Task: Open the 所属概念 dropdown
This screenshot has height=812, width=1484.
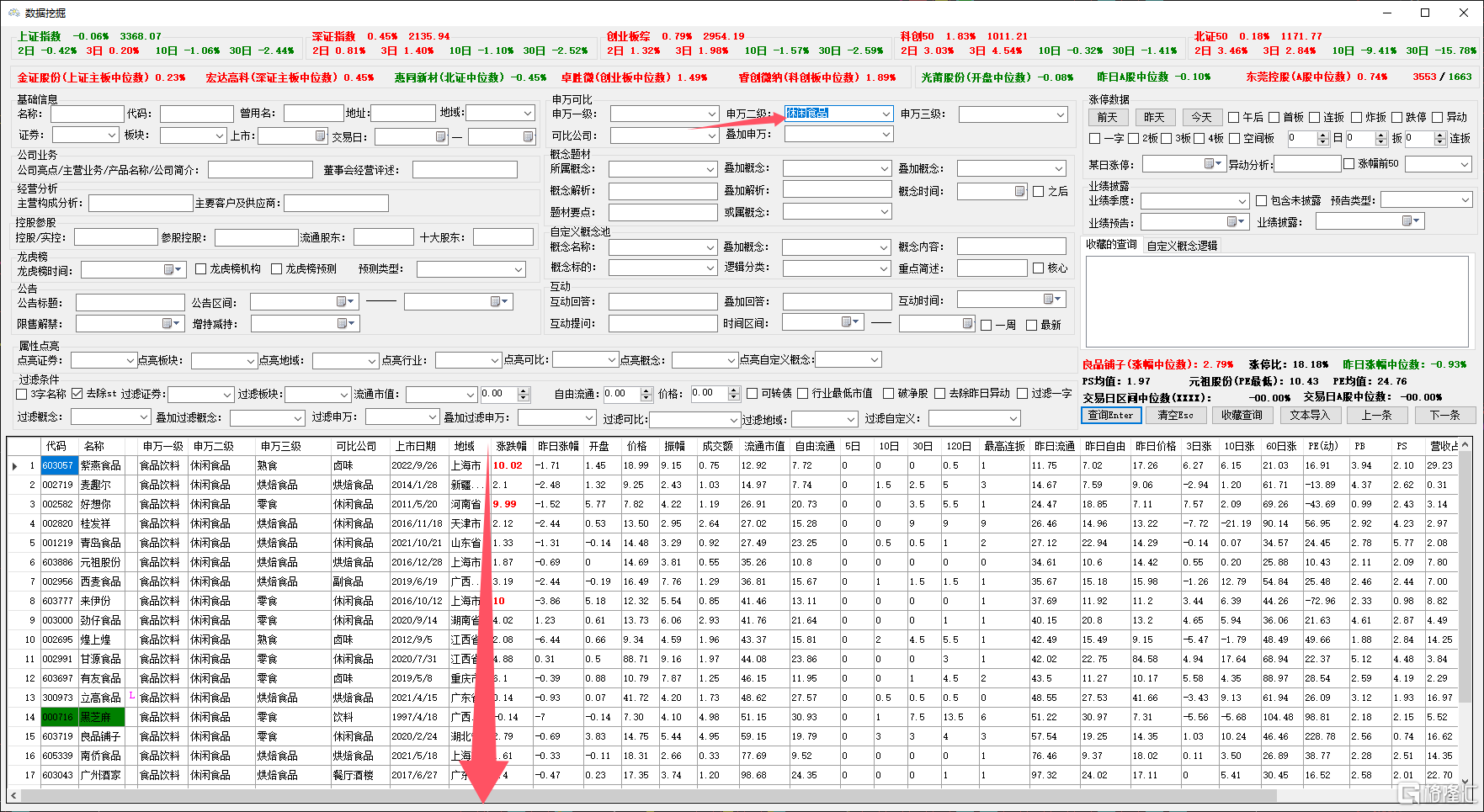Action: (710, 169)
